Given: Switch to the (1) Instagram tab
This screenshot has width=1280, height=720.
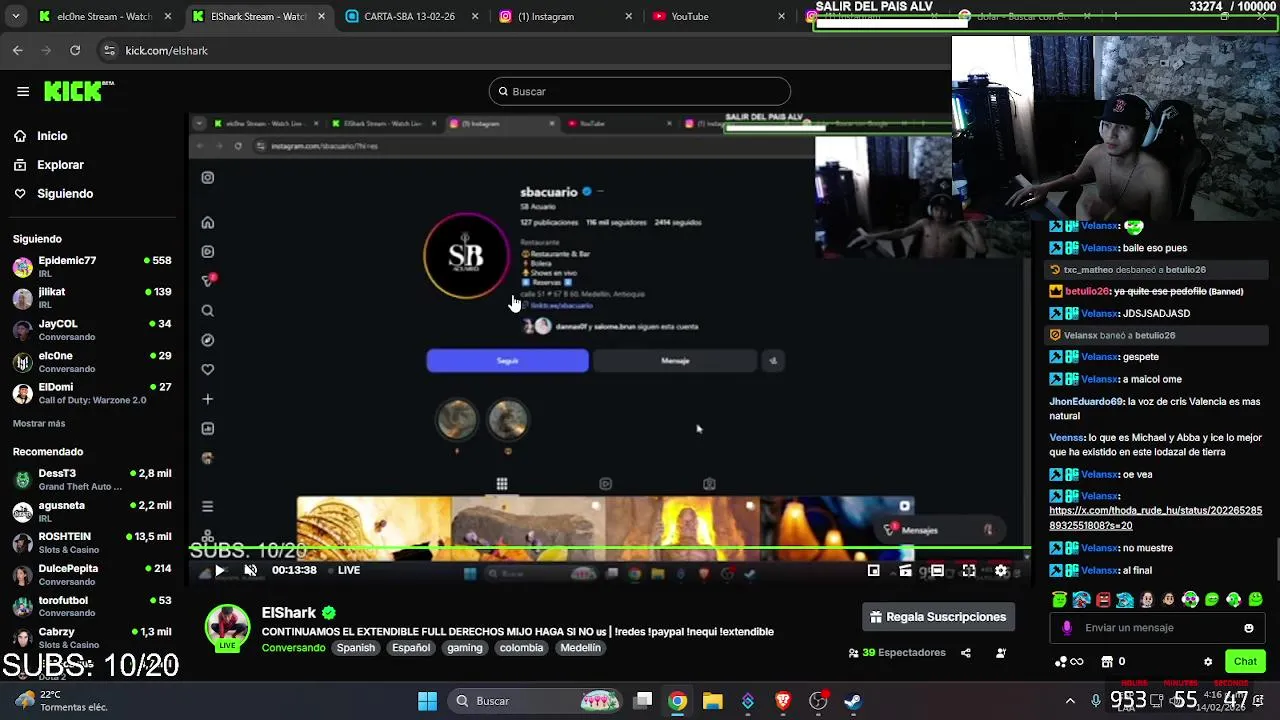Looking at the screenshot, I should [565, 16].
